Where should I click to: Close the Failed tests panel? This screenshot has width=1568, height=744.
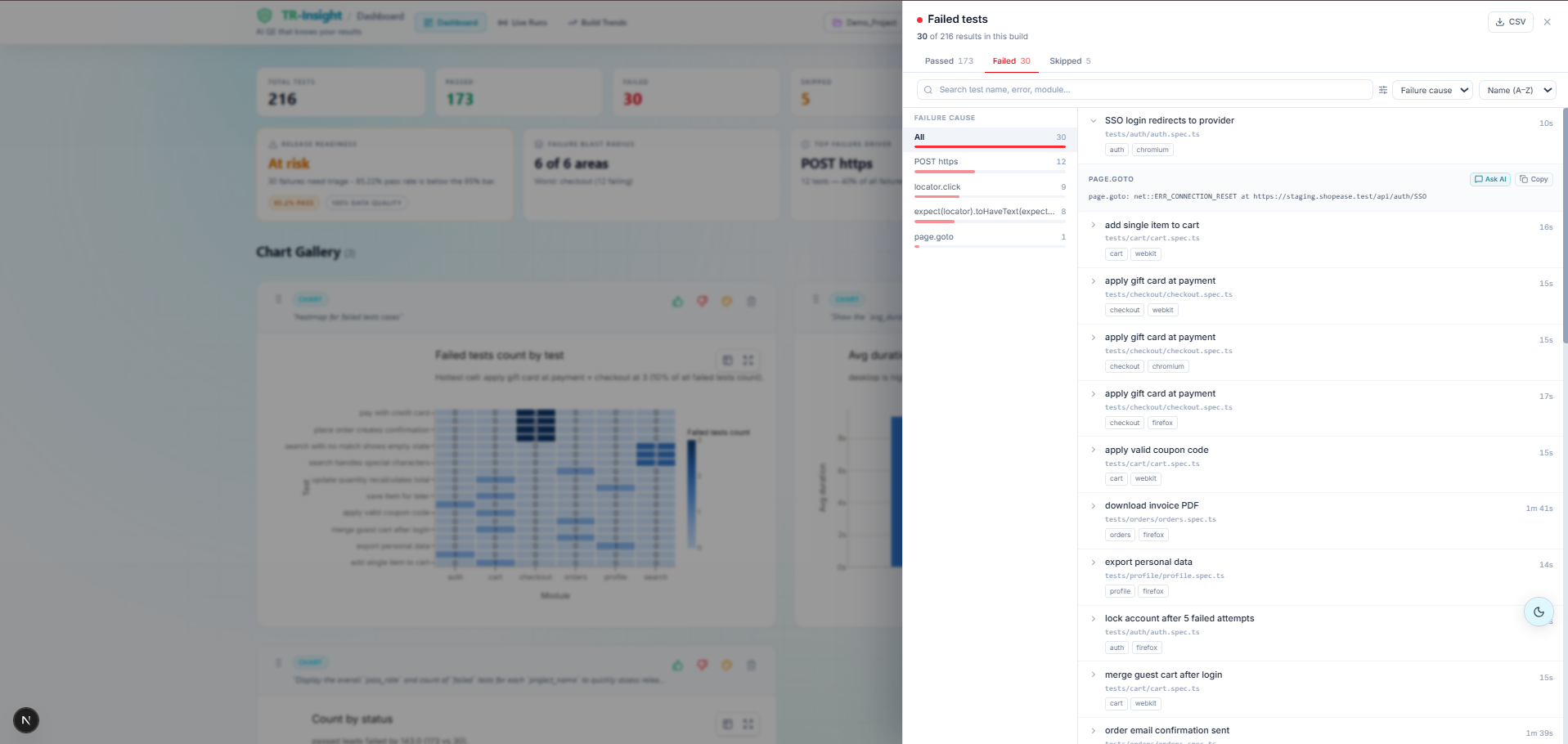1547,22
